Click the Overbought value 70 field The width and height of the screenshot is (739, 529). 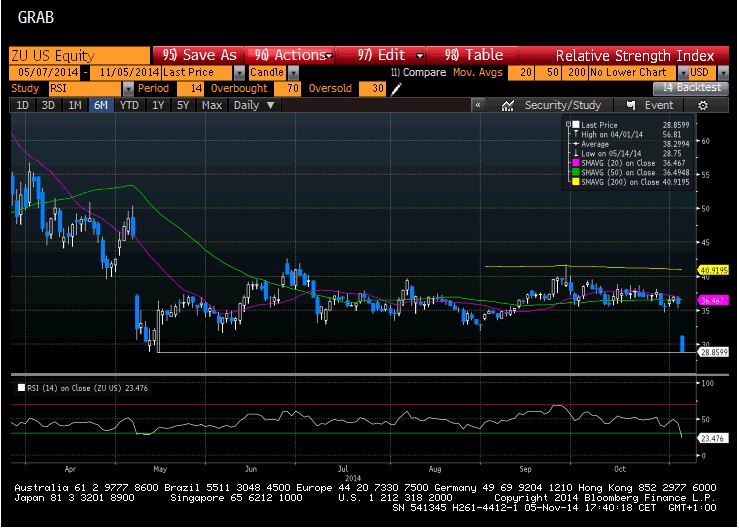click(x=287, y=89)
